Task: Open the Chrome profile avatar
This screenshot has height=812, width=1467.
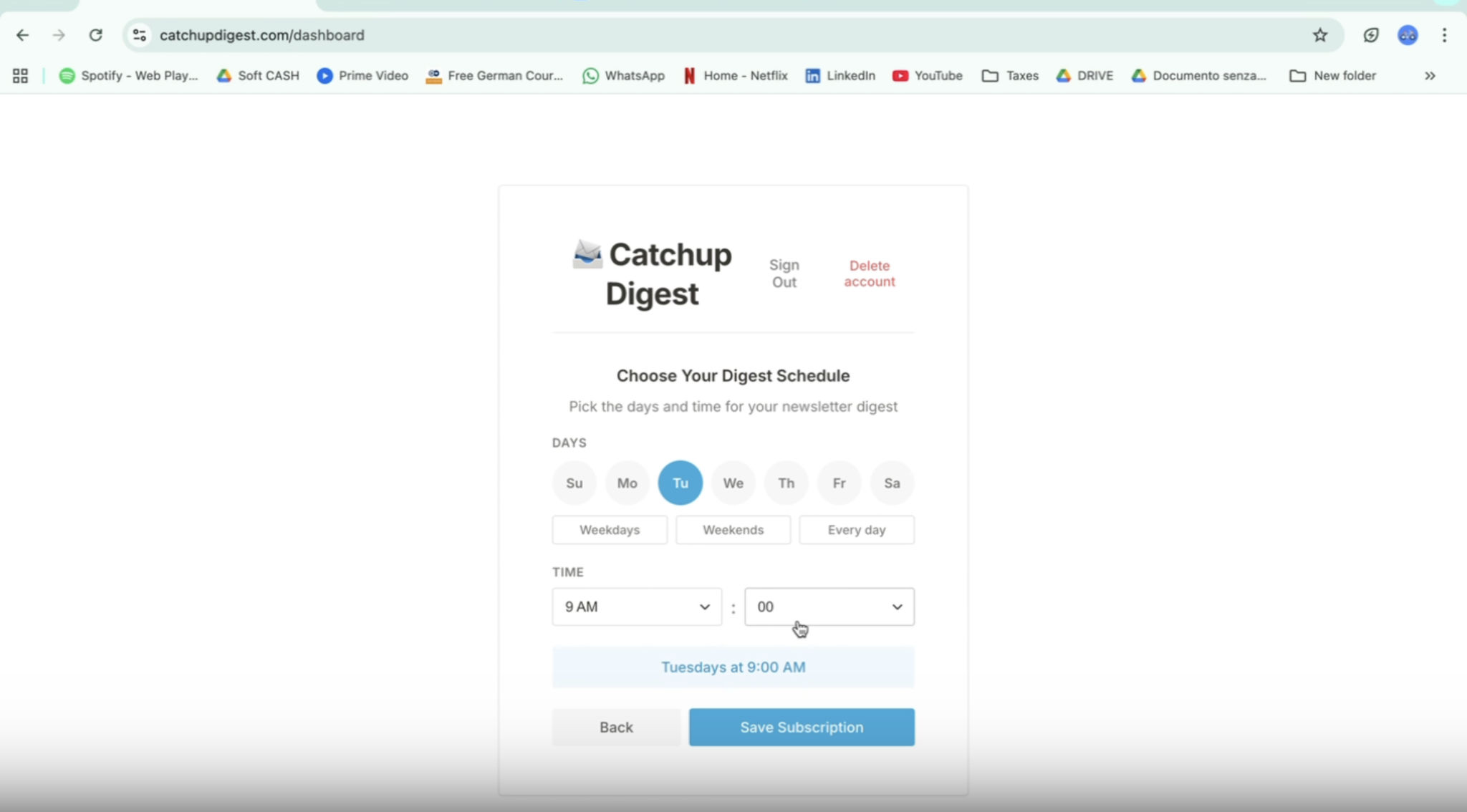Action: coord(1408,35)
